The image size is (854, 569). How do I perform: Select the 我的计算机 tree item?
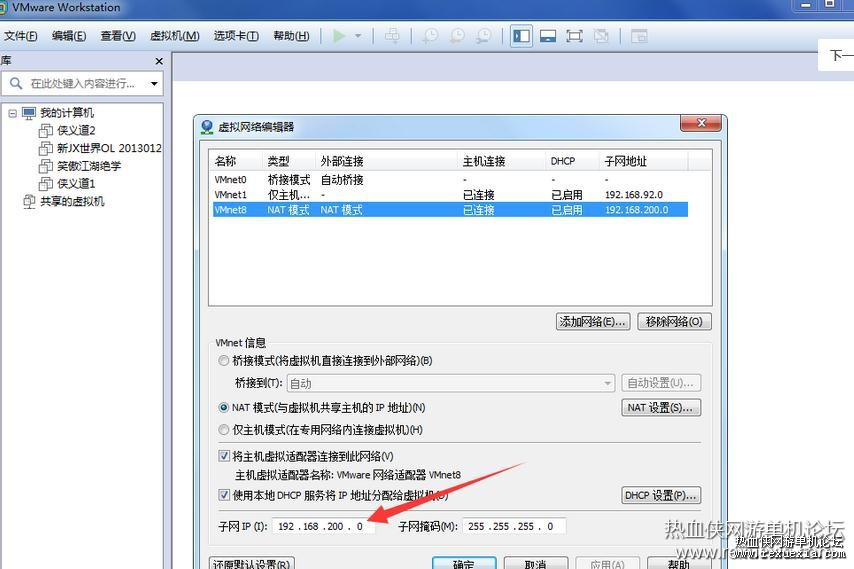click(66, 113)
